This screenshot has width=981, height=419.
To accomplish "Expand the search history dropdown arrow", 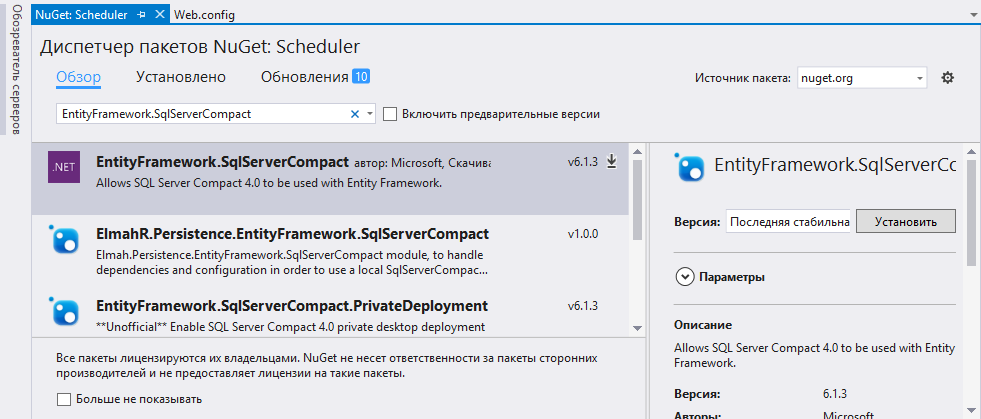I will click(370, 114).
